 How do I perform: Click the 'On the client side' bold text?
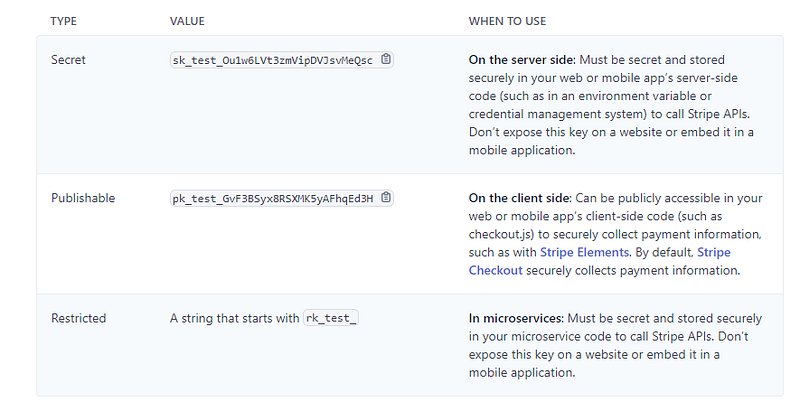pos(520,198)
